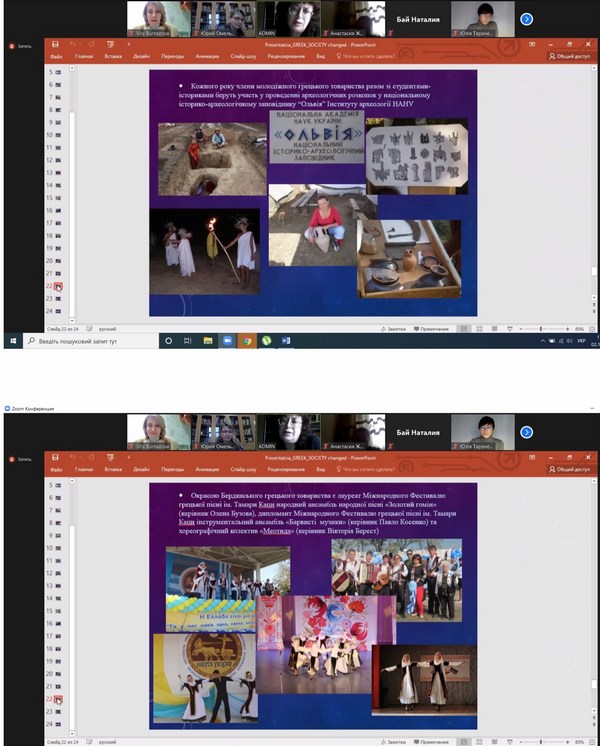This screenshot has width=600, height=746.
Task: Click Redo arrow in upper screenshot's title bar
Action: tap(91, 44)
